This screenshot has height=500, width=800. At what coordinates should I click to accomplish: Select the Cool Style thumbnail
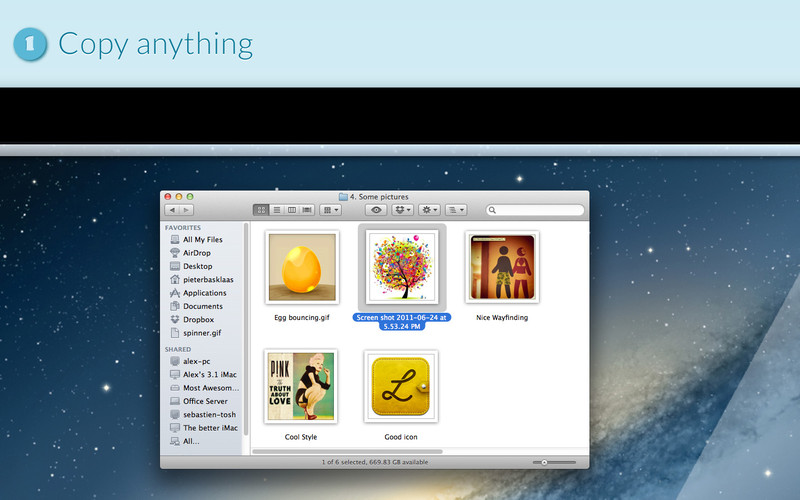(x=301, y=386)
